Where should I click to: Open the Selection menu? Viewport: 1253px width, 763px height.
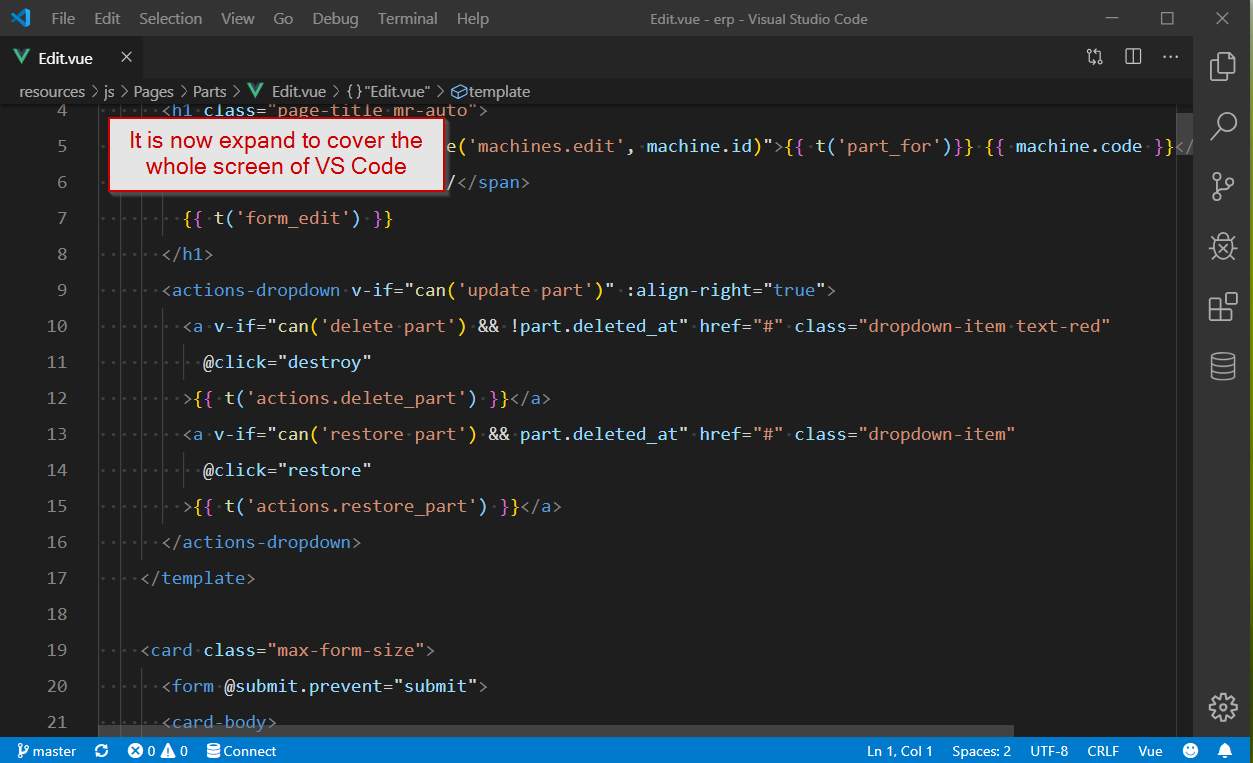point(171,18)
